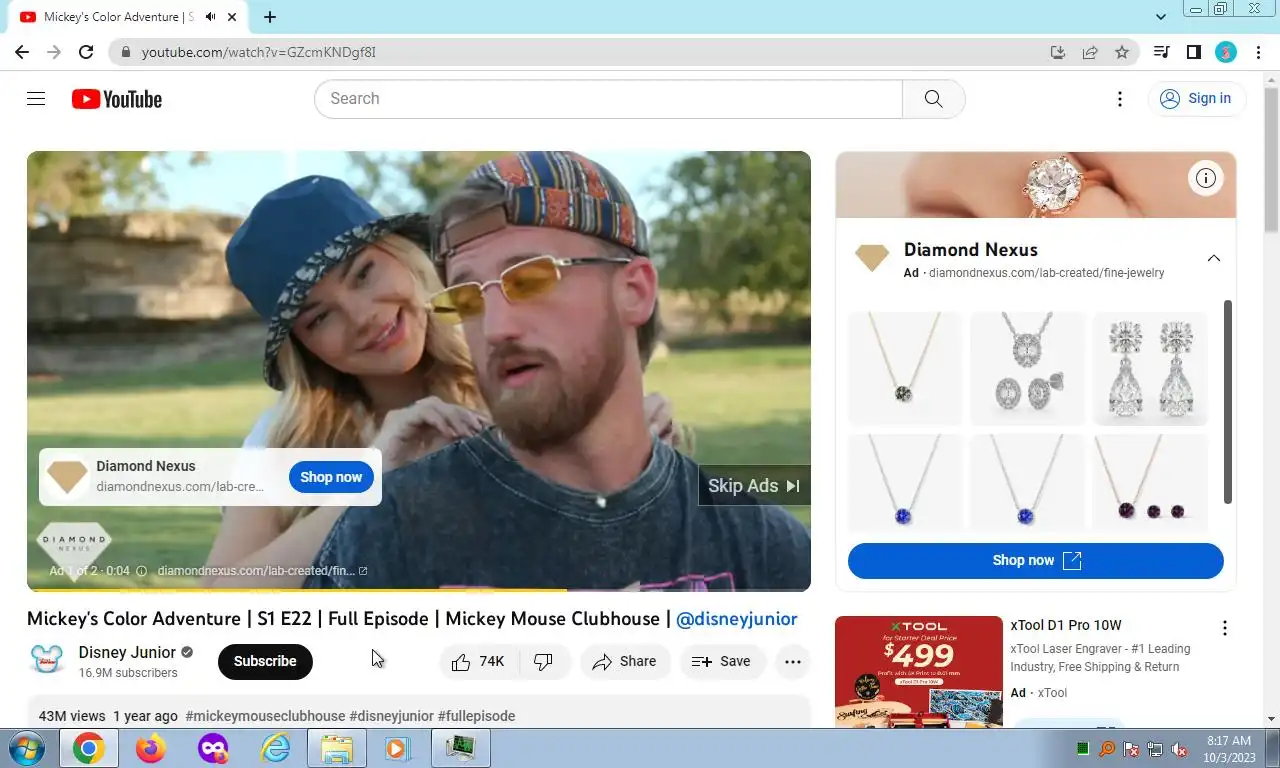
Task: Click the #mickeymouseclubhouse hashtag
Action: [265, 716]
